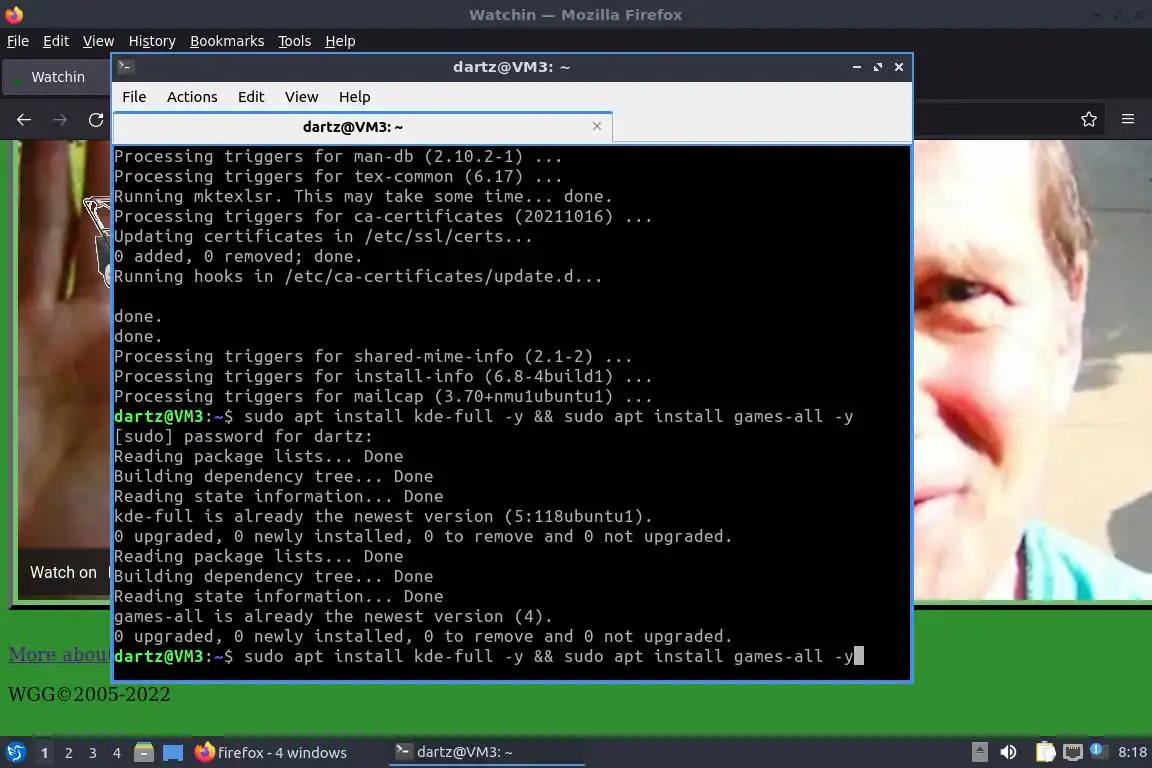Close the terminal window
This screenshot has width=1152, height=768.
point(899,67)
